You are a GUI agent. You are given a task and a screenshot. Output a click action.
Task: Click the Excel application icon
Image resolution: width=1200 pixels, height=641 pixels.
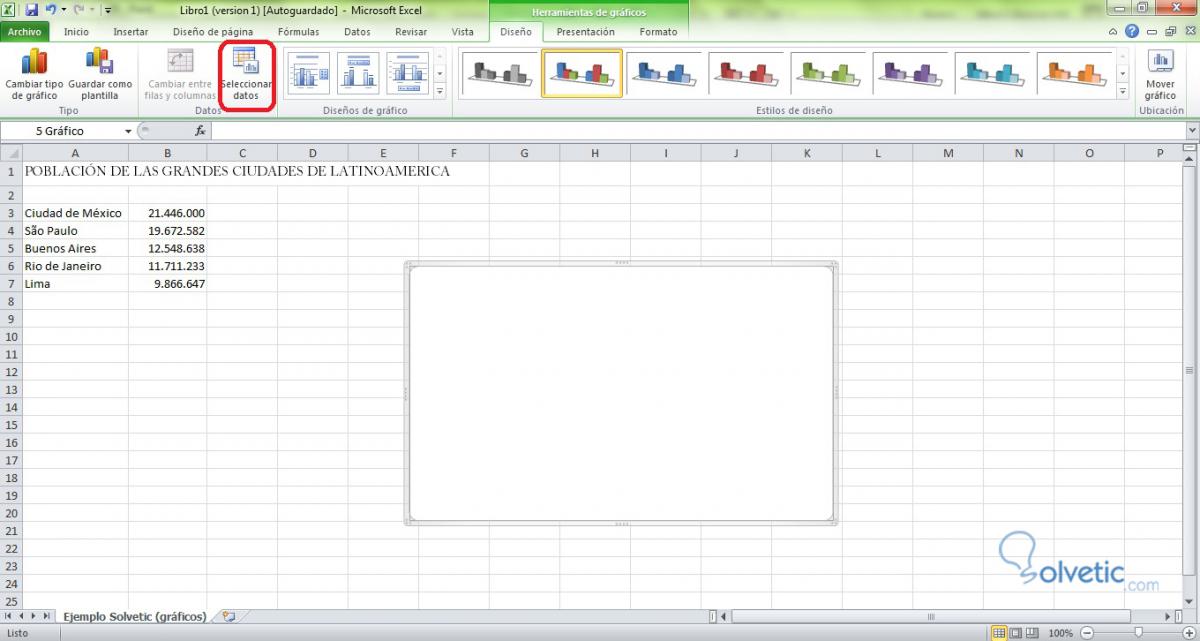click(x=10, y=10)
